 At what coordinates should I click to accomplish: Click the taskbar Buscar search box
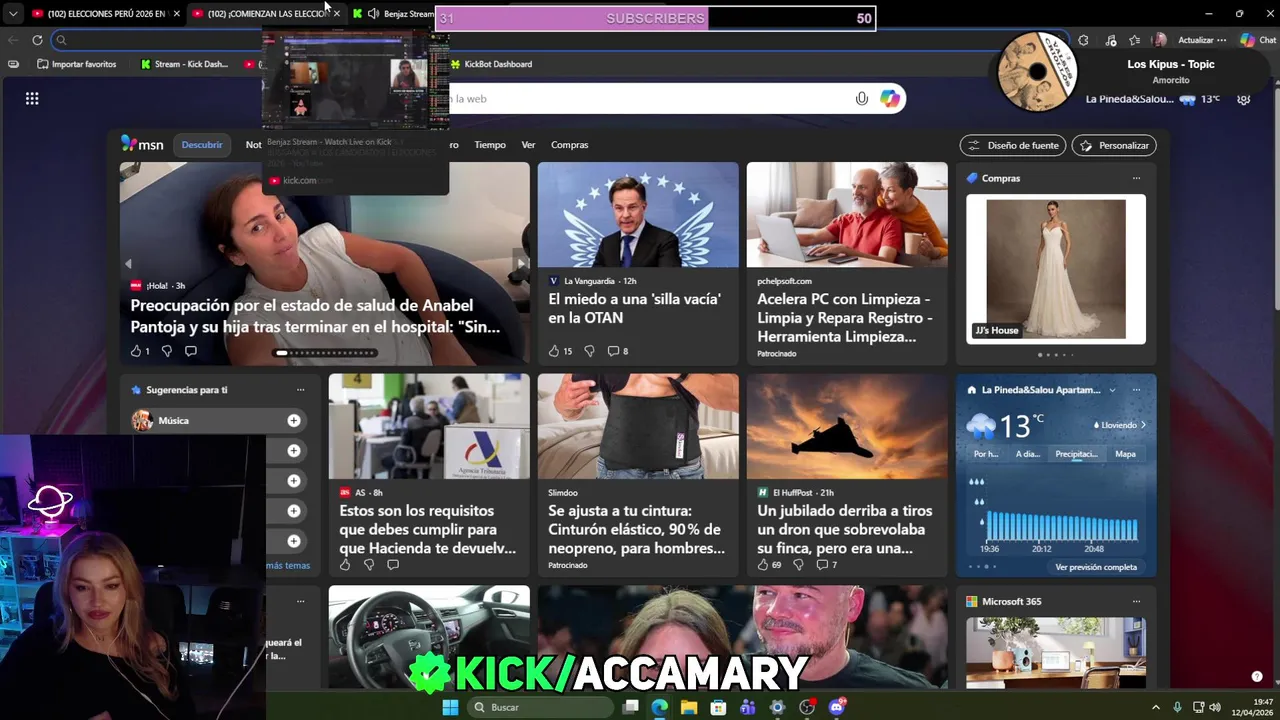(x=540, y=707)
